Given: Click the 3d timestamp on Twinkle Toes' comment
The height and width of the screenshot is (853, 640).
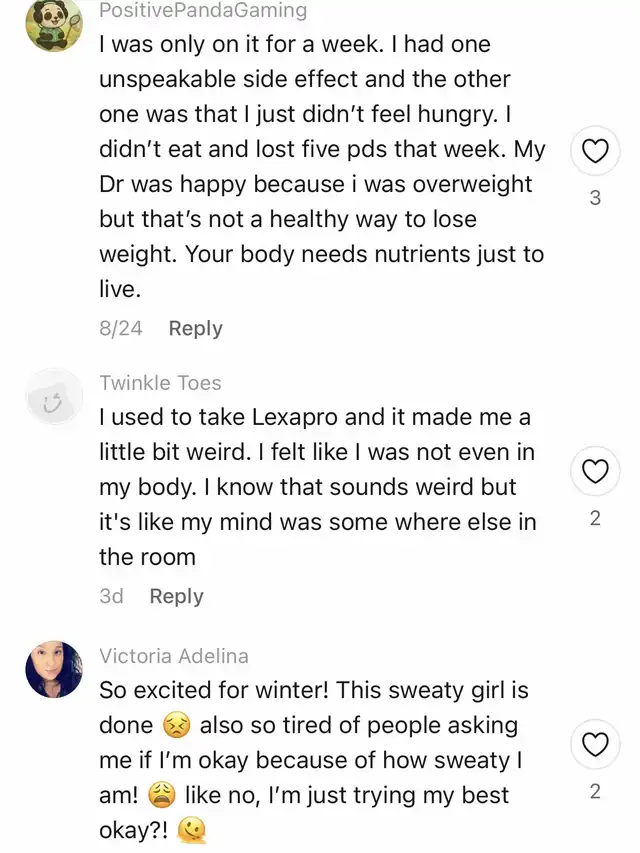Looking at the screenshot, I should (111, 596).
